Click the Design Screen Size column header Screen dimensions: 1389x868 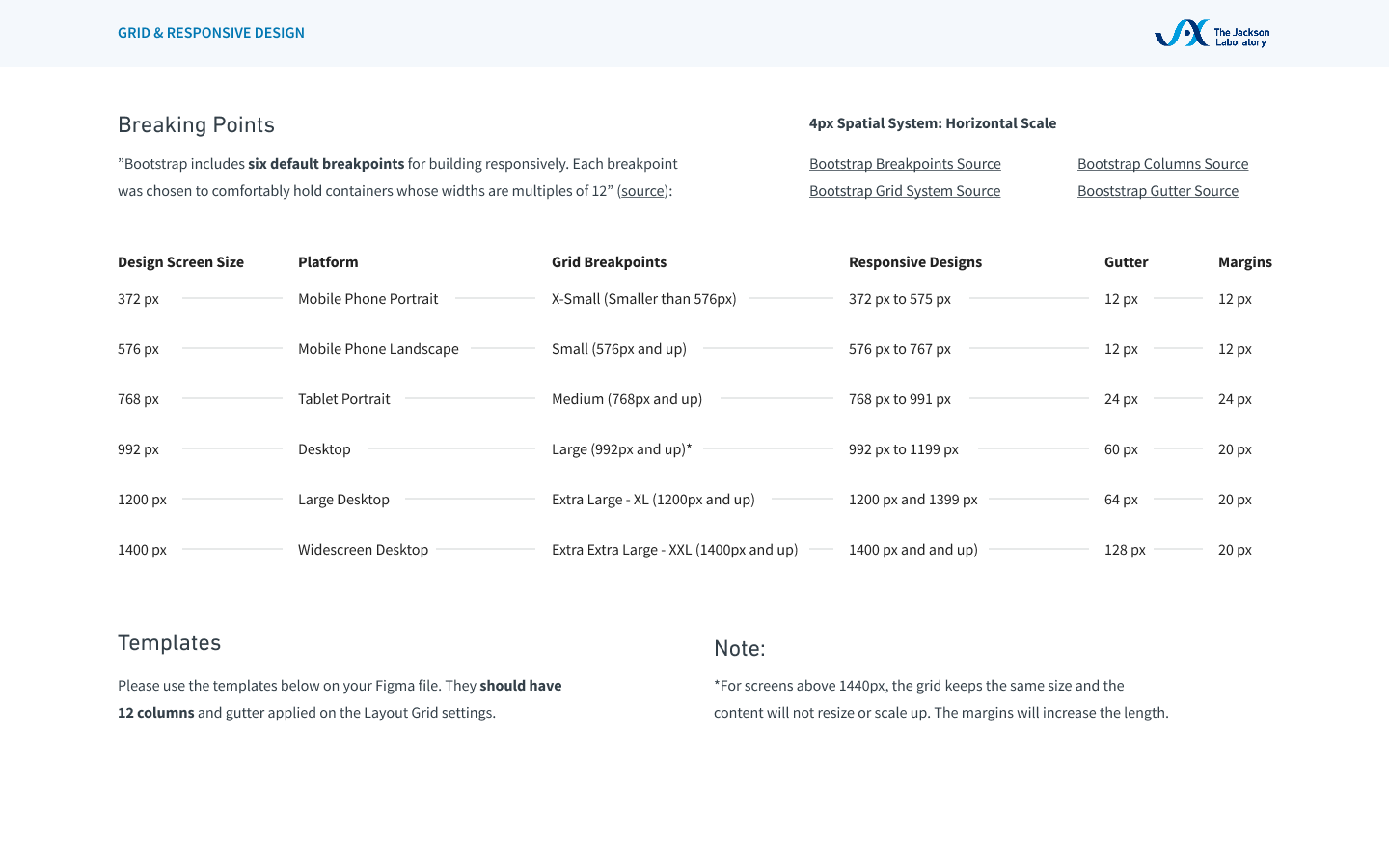(x=180, y=262)
